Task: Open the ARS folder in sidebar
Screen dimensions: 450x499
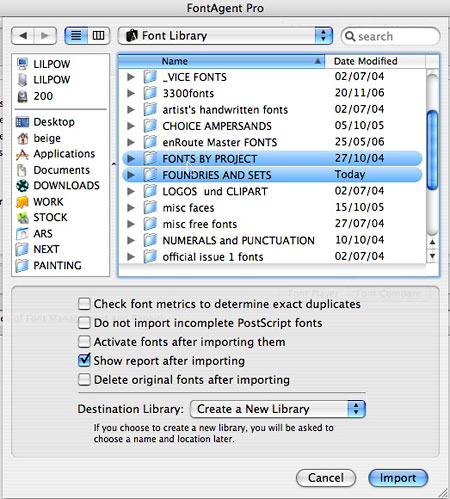Action: tap(34, 233)
